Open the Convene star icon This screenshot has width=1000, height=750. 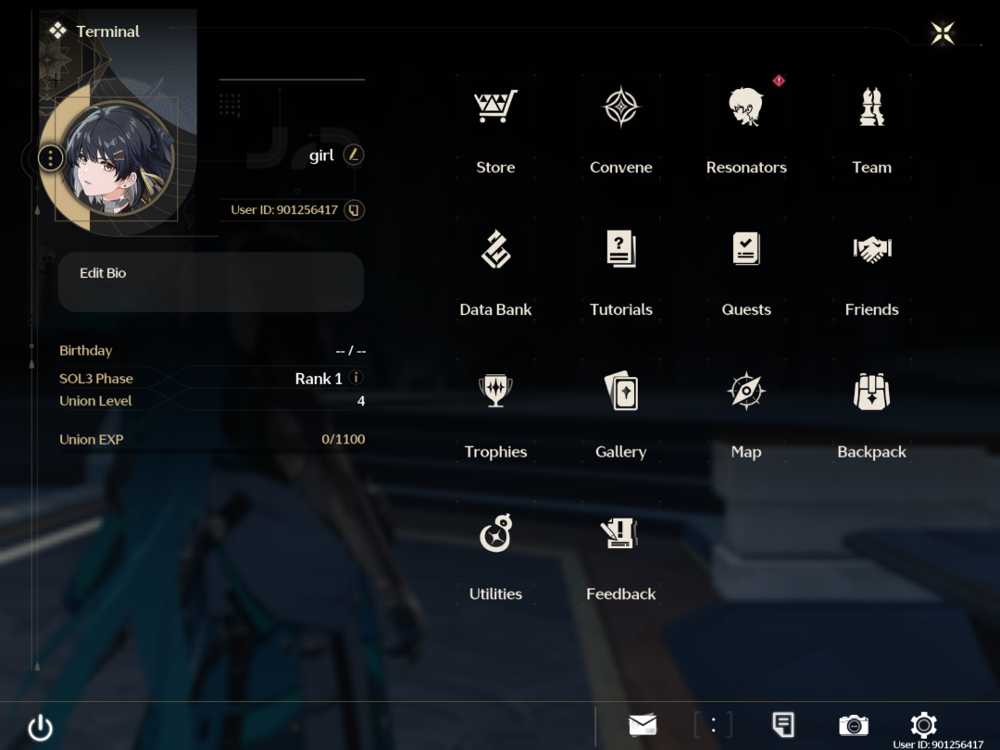pos(621,107)
